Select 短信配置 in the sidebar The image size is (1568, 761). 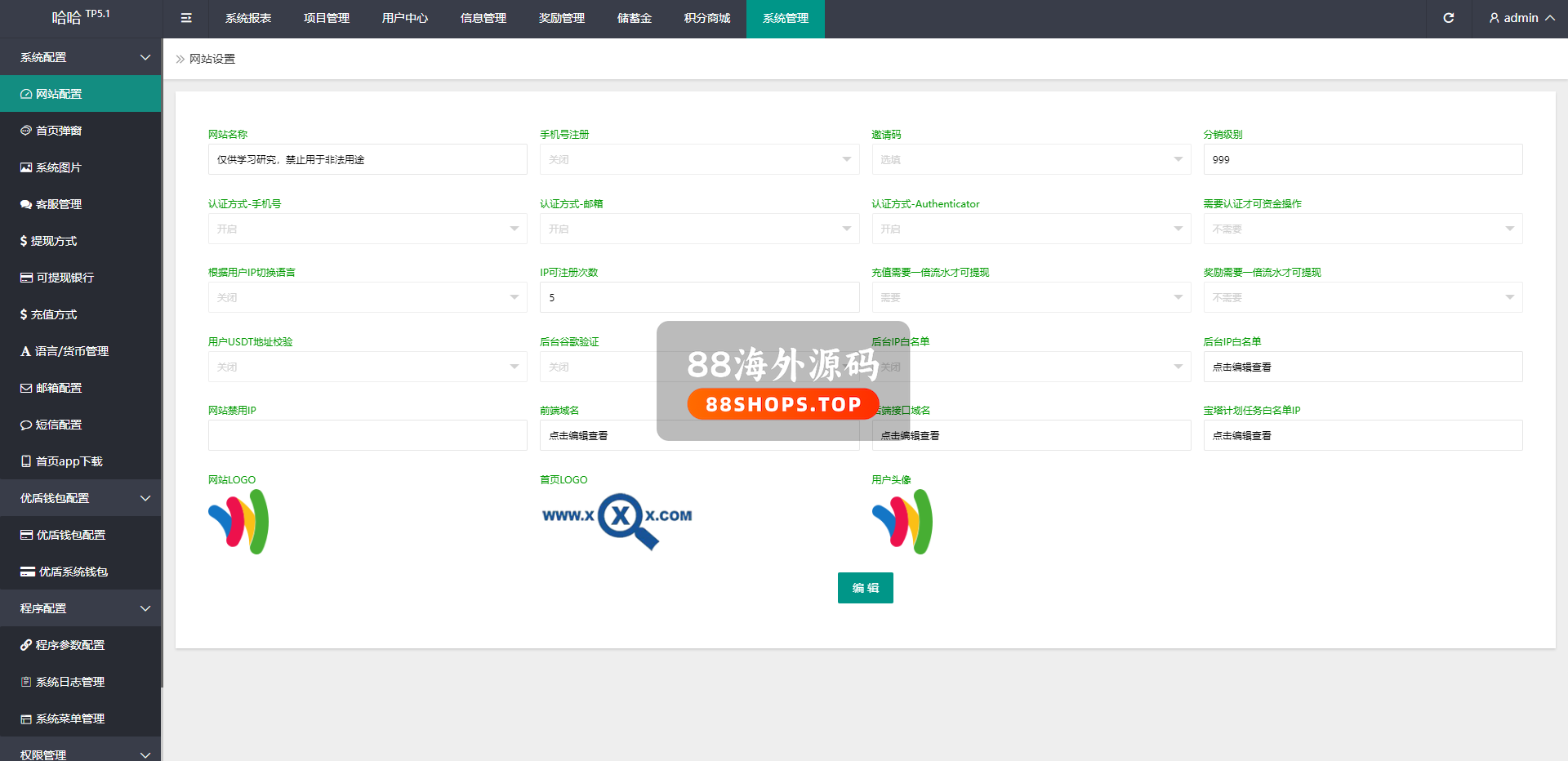(x=59, y=425)
